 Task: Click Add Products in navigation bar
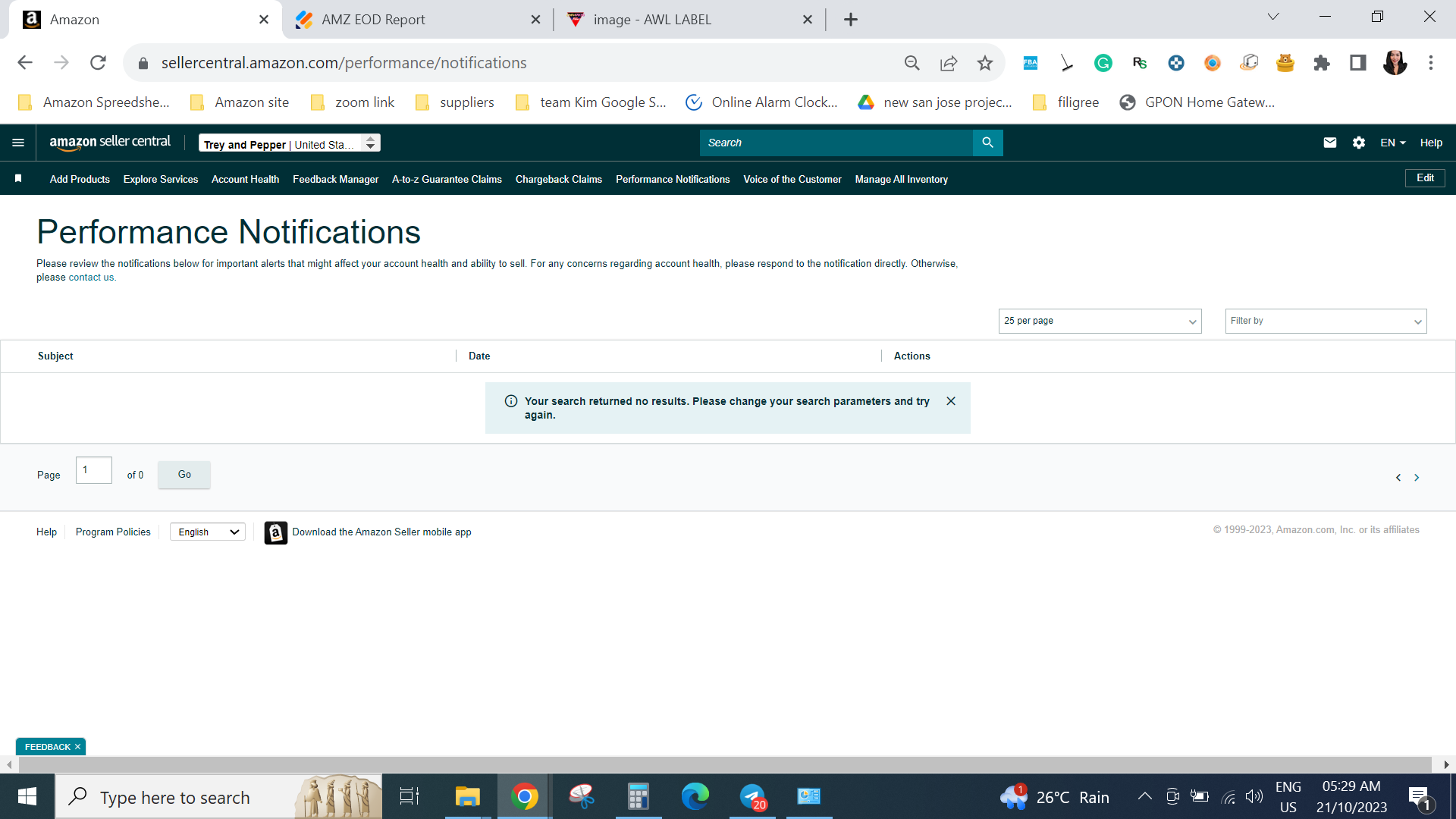tap(80, 180)
